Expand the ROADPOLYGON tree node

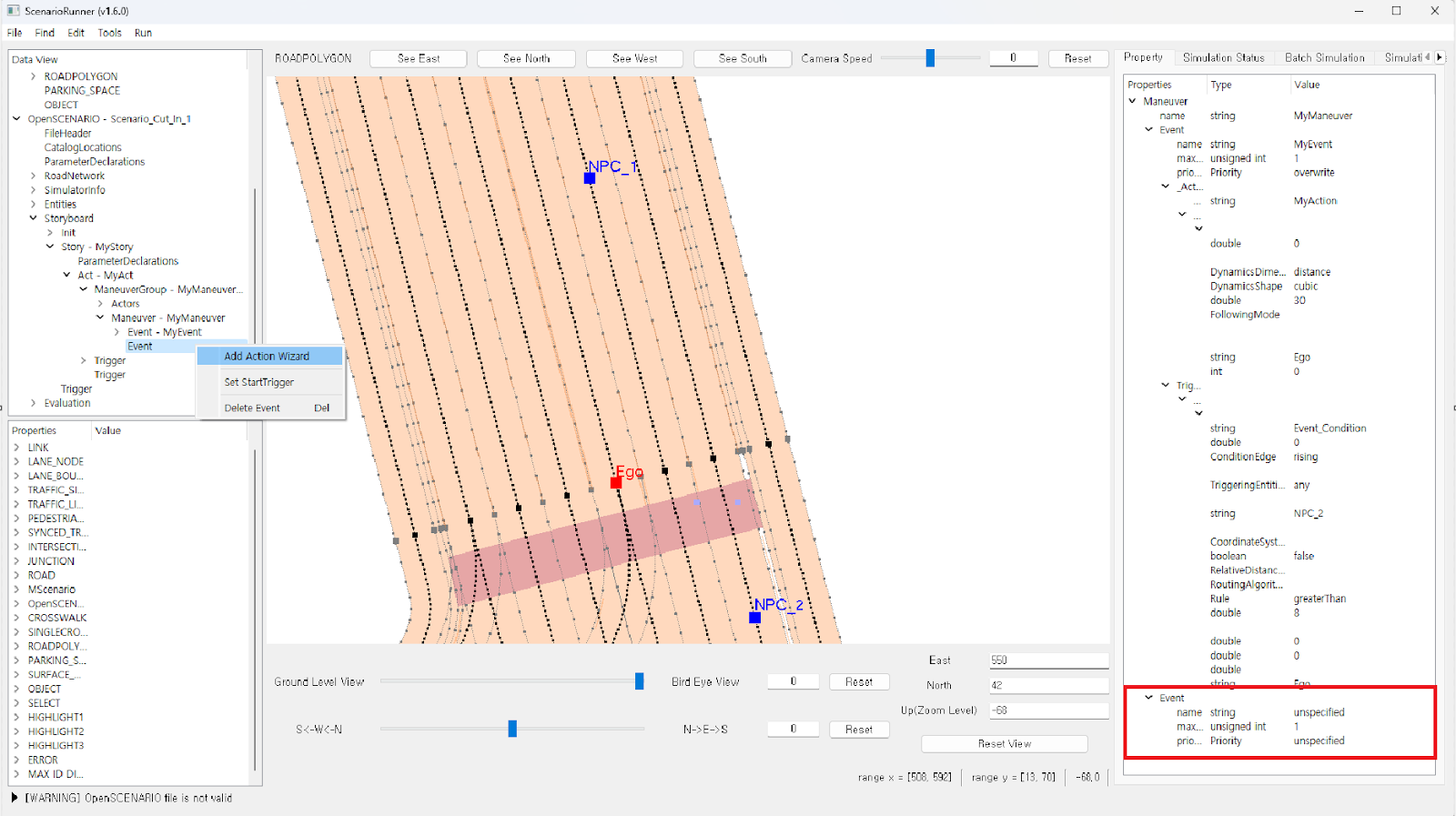(x=34, y=76)
